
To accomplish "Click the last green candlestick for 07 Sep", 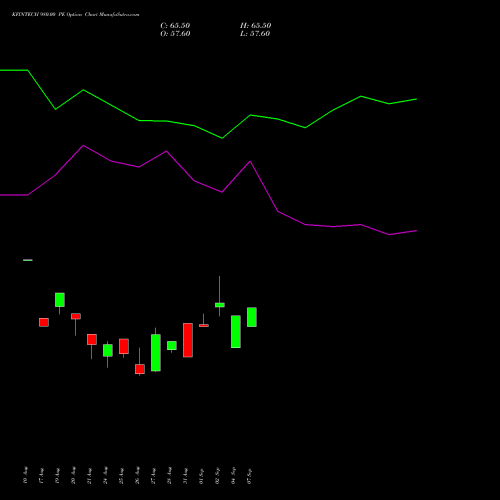I will click(252, 317).
